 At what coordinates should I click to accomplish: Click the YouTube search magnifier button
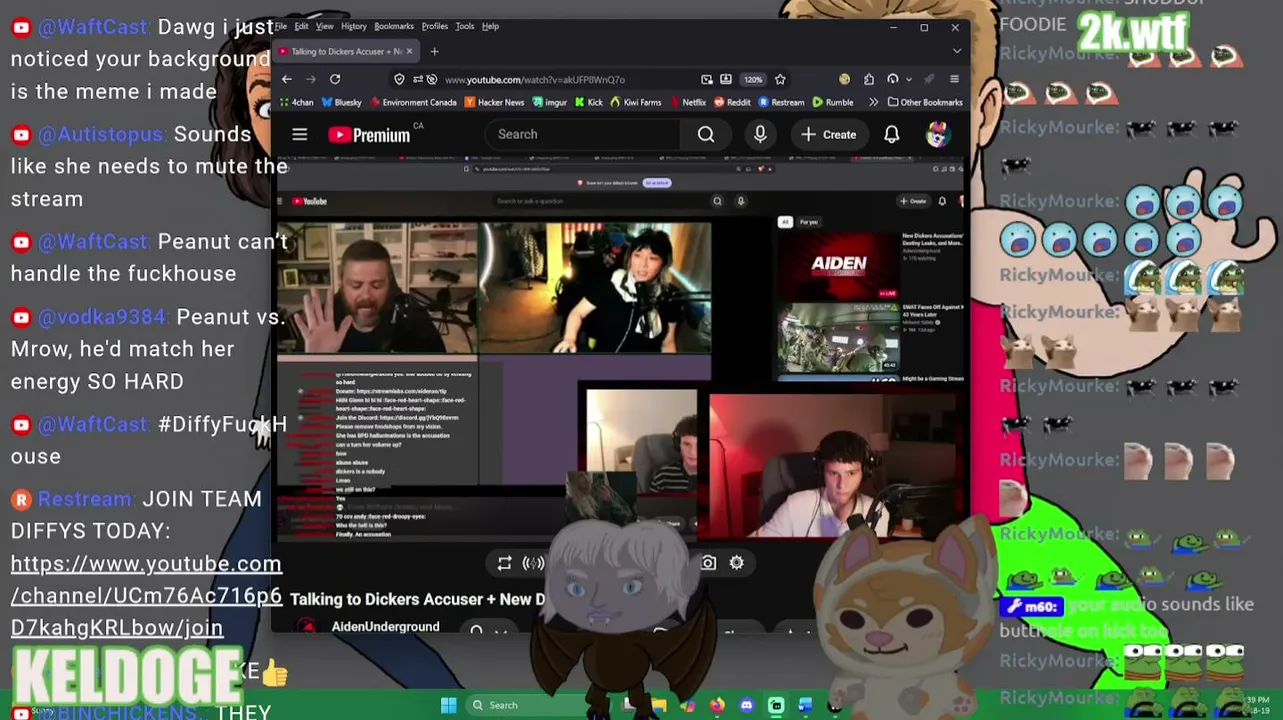click(x=706, y=134)
